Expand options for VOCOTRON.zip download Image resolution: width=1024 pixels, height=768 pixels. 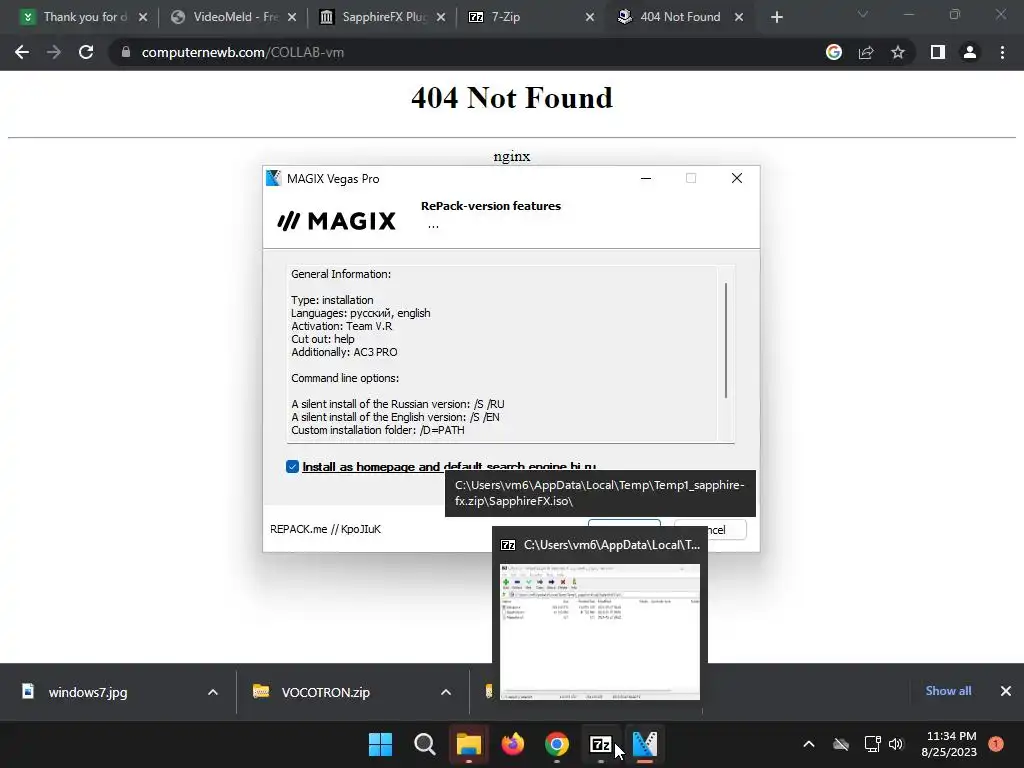click(446, 692)
